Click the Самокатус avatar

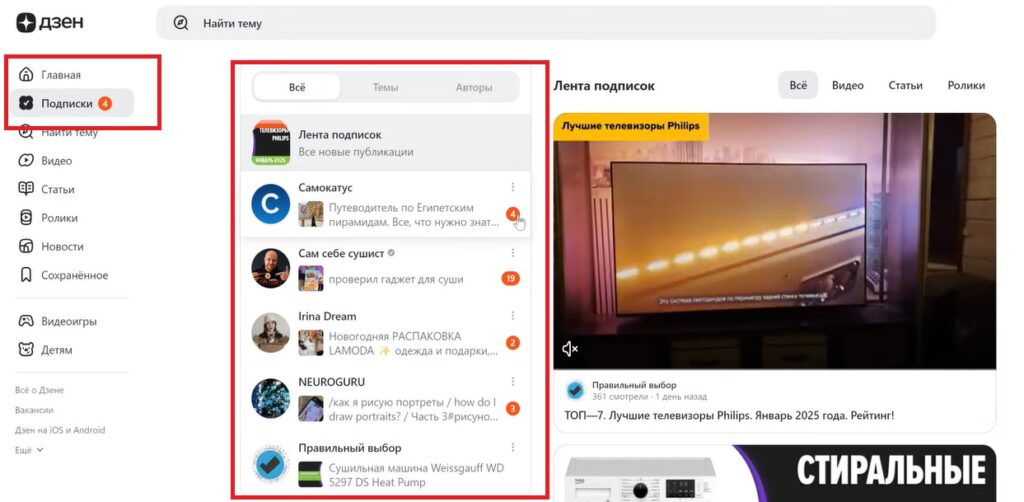pyautogui.click(x=270, y=204)
